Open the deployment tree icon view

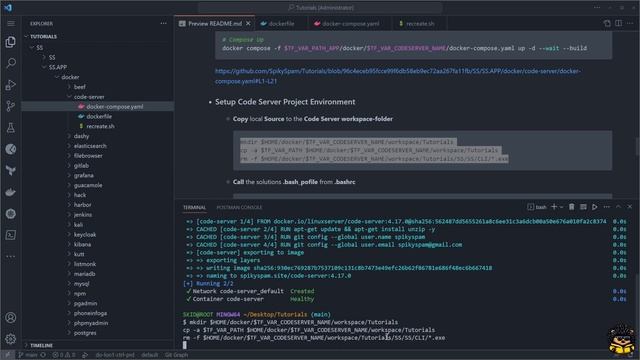pyautogui.click(x=11, y=171)
